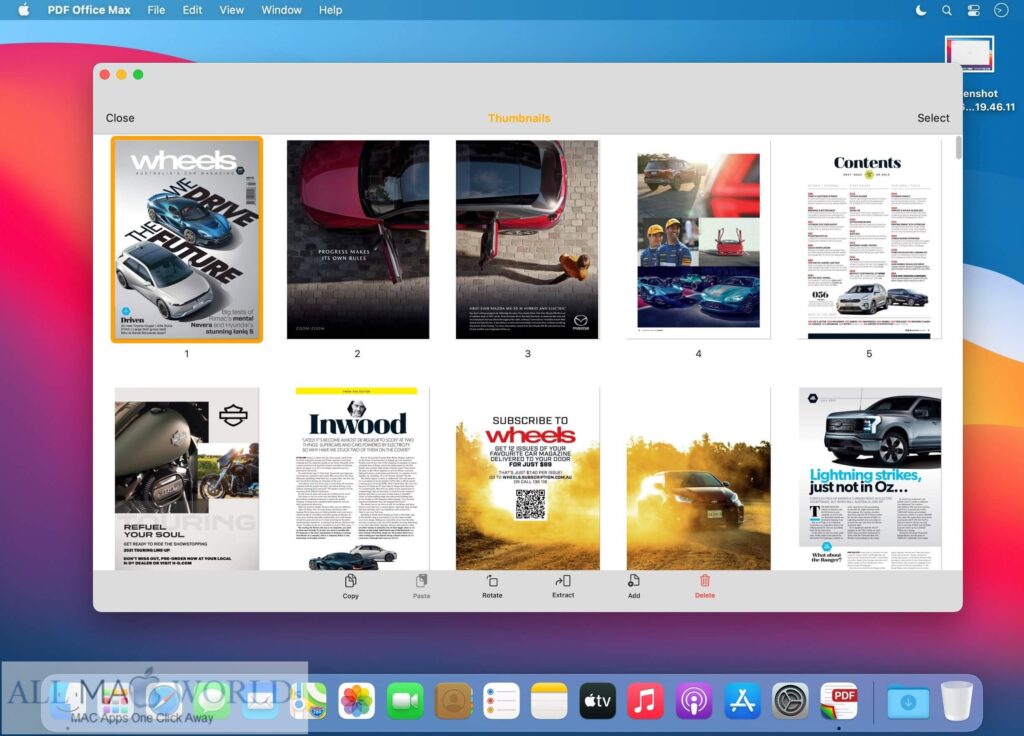Open Photos from the Dock
1024x736 pixels.
pos(357,701)
